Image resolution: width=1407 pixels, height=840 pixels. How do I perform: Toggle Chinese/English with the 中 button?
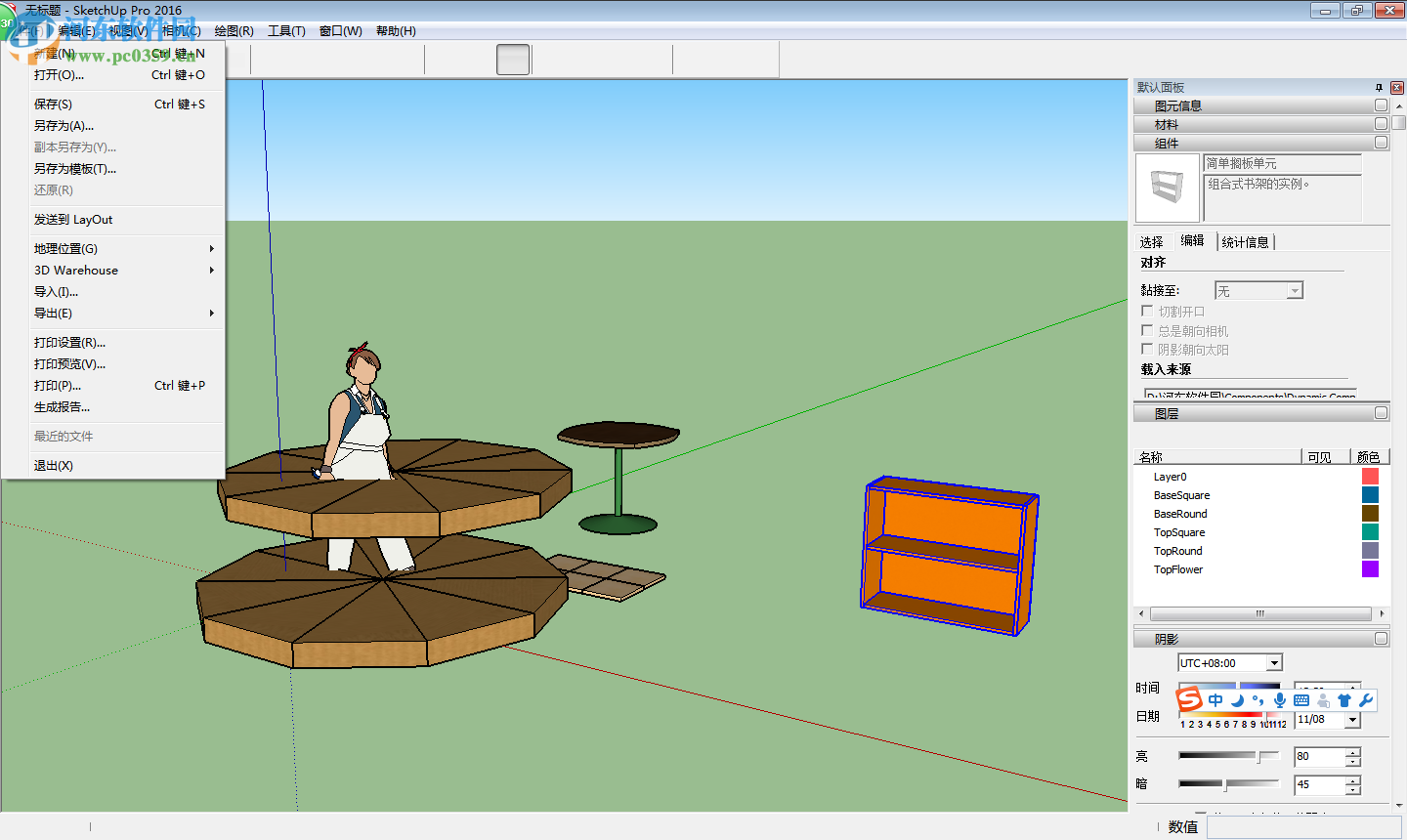point(1215,699)
